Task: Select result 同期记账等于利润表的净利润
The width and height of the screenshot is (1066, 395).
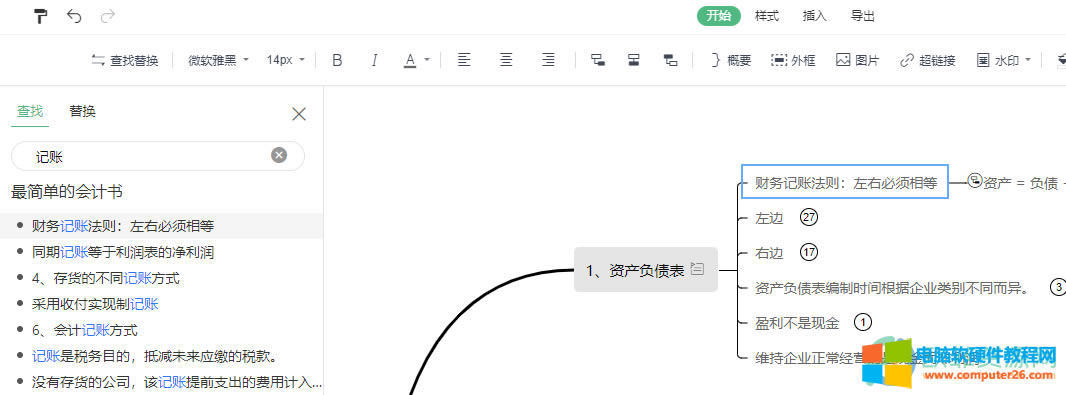Action: point(162,252)
